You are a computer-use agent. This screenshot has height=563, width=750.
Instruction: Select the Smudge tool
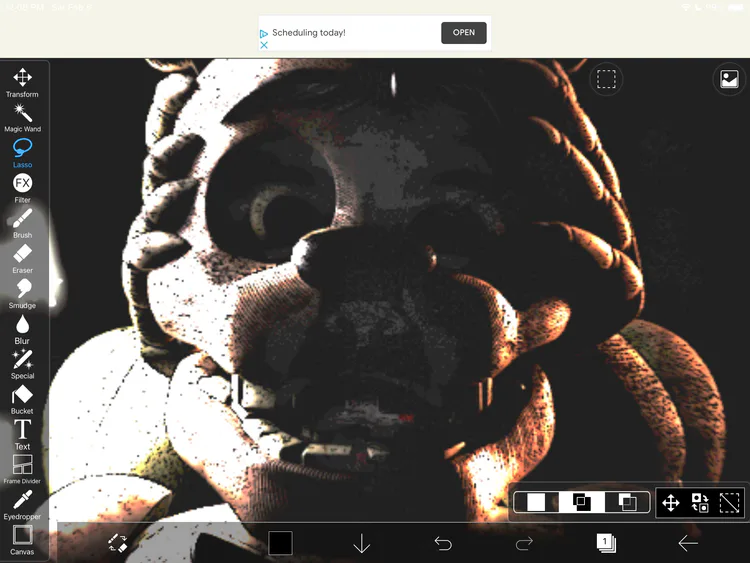[22, 294]
